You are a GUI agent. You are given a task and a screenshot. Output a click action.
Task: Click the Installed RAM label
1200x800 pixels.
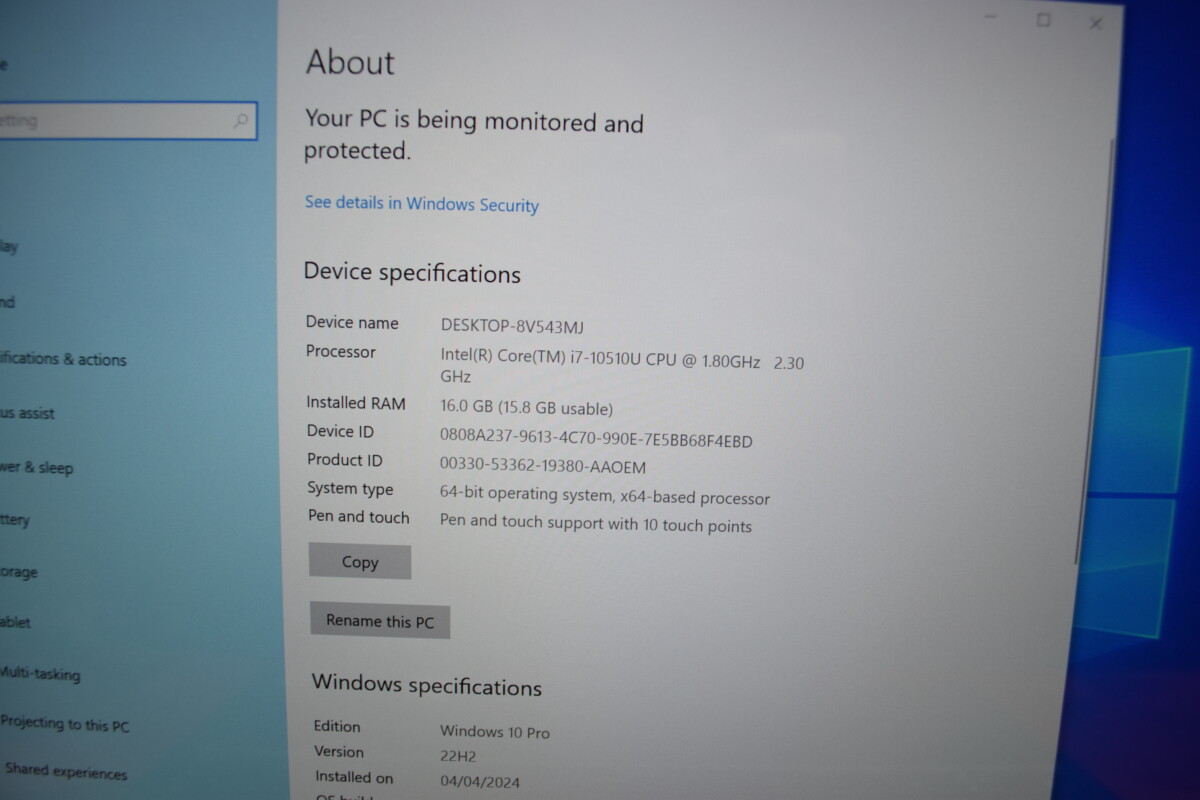356,403
